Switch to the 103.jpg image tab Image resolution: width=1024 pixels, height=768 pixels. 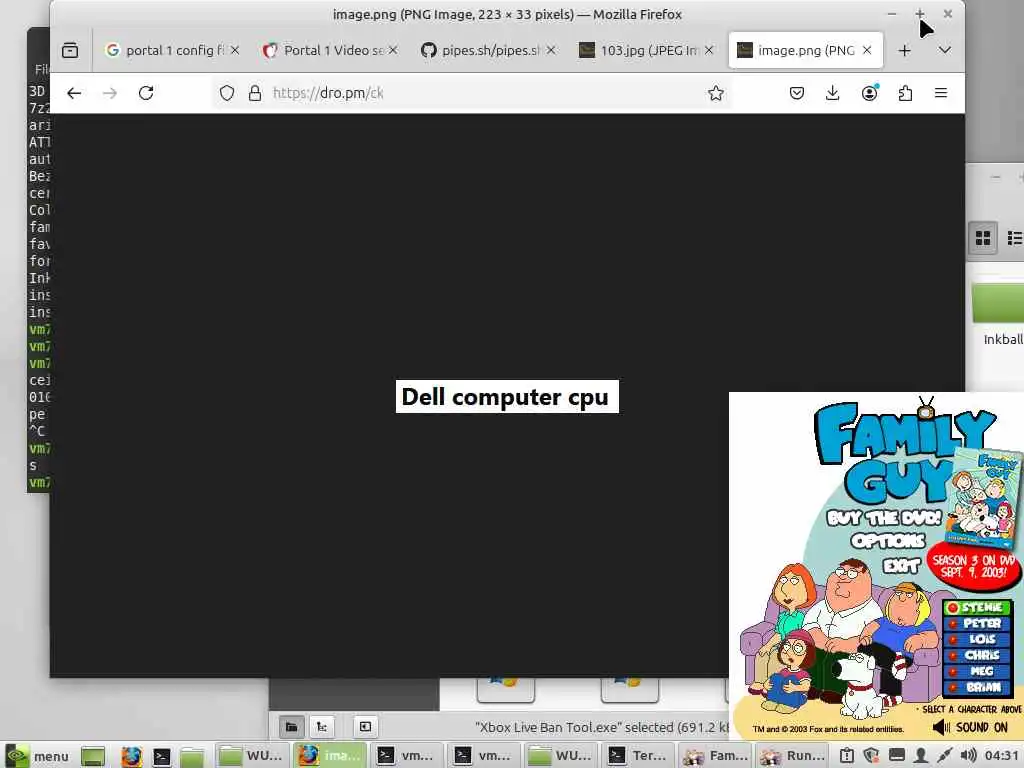[x=640, y=50]
